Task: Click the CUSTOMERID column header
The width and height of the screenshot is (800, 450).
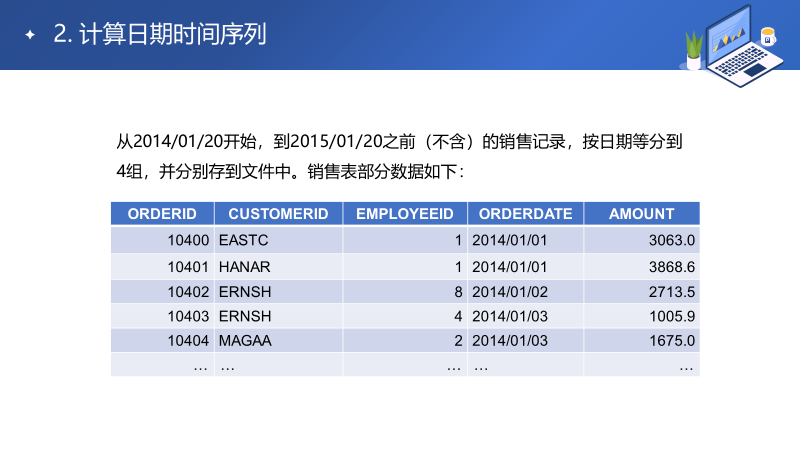Action: tap(278, 214)
